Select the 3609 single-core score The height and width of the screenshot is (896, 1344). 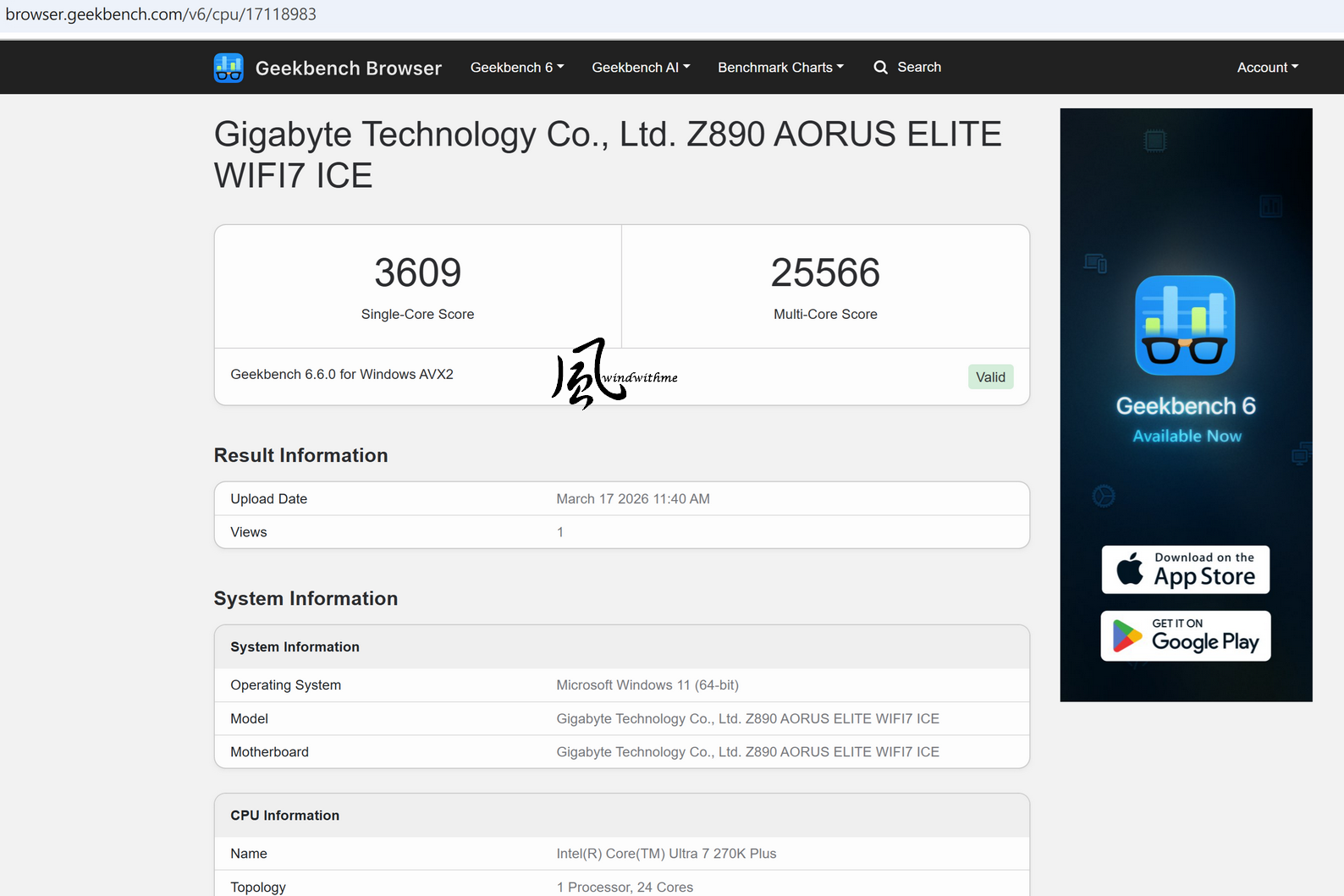(x=417, y=272)
